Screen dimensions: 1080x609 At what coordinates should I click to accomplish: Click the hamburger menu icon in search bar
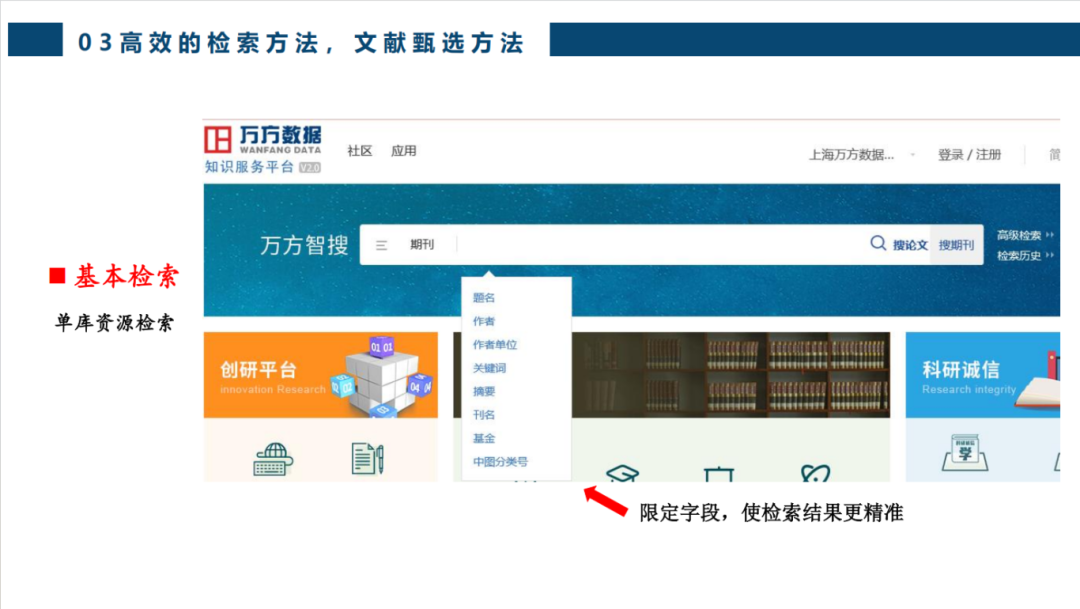(381, 244)
